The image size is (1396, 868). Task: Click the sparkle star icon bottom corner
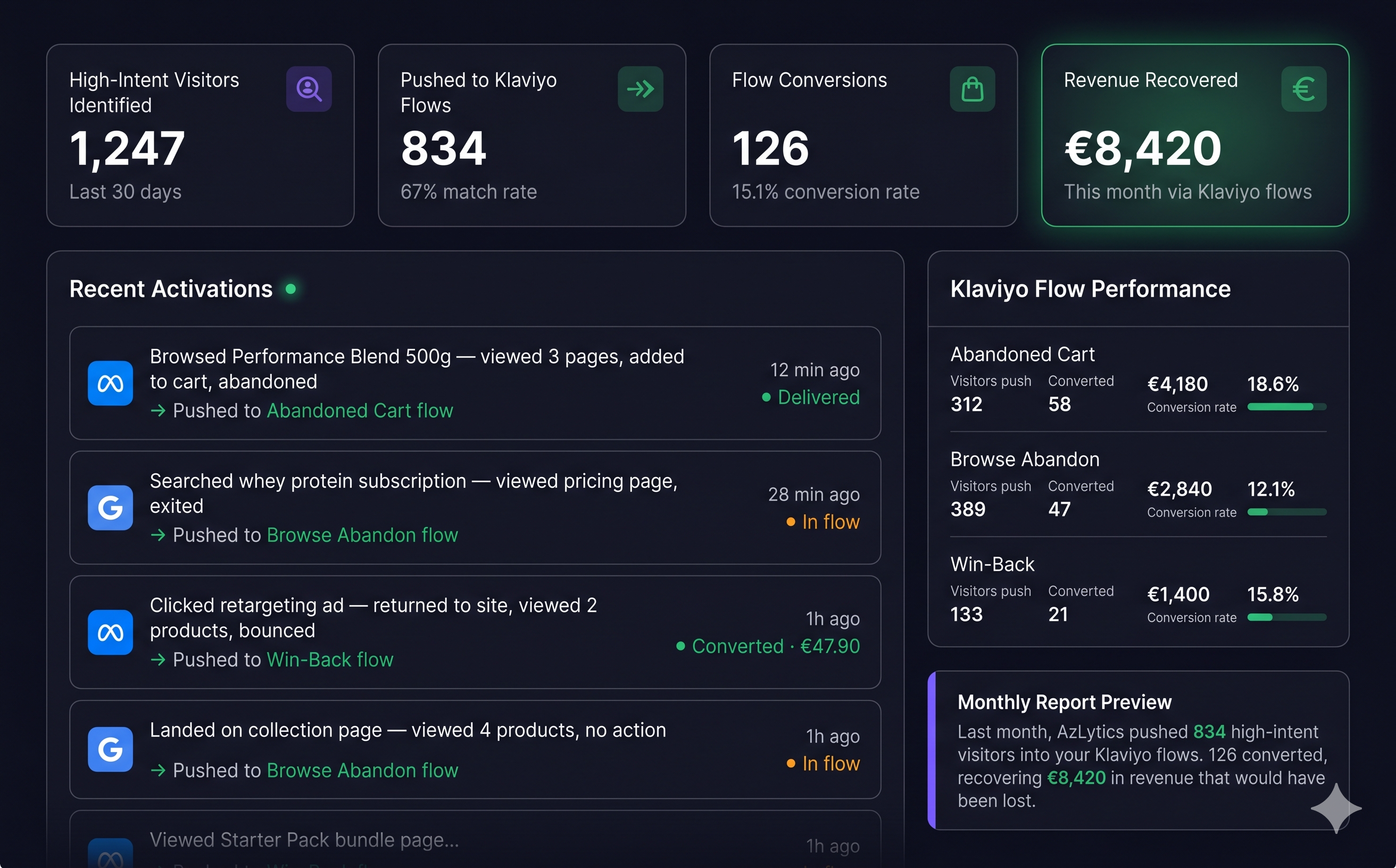click(x=1336, y=808)
